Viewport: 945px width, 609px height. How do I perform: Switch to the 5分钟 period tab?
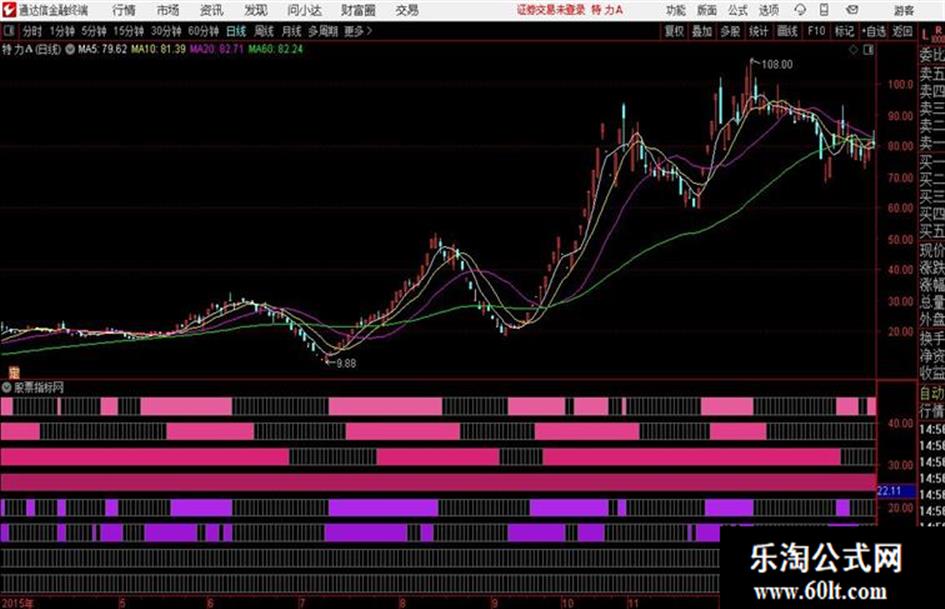pyautogui.click(x=94, y=31)
